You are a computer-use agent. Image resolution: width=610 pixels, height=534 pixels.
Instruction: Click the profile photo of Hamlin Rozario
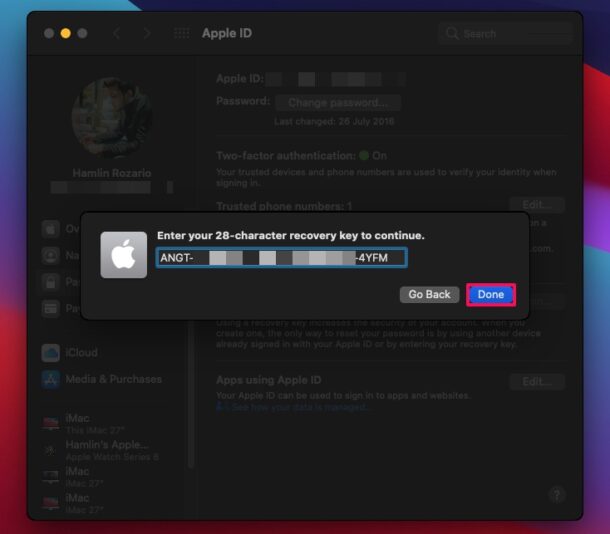coord(112,117)
